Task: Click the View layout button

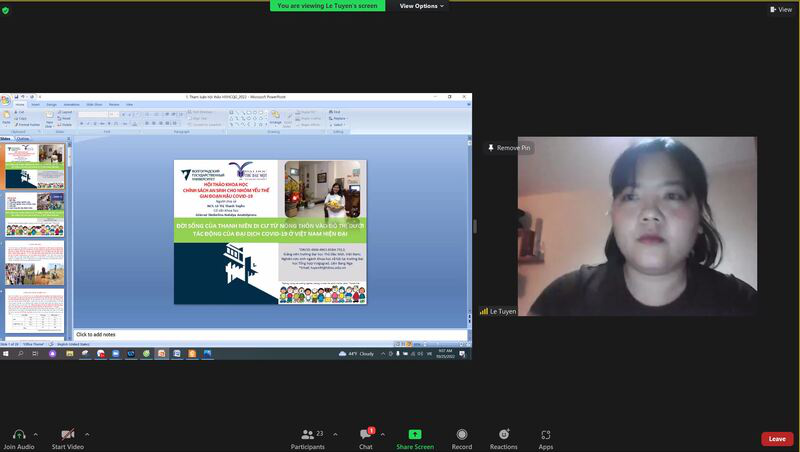Action: tap(781, 10)
